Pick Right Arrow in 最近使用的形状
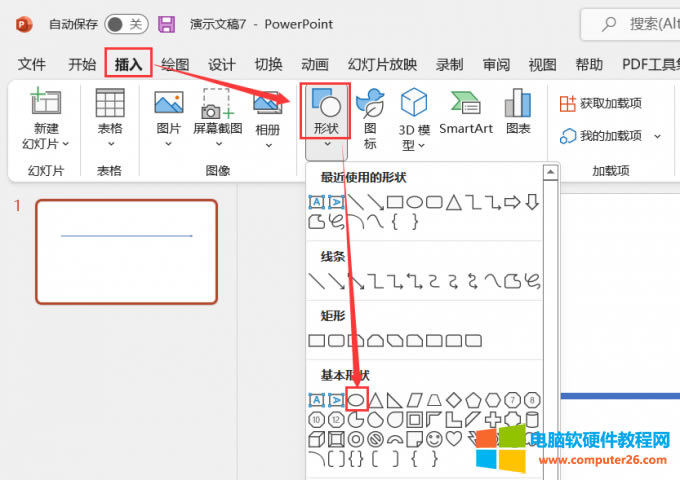 512,202
